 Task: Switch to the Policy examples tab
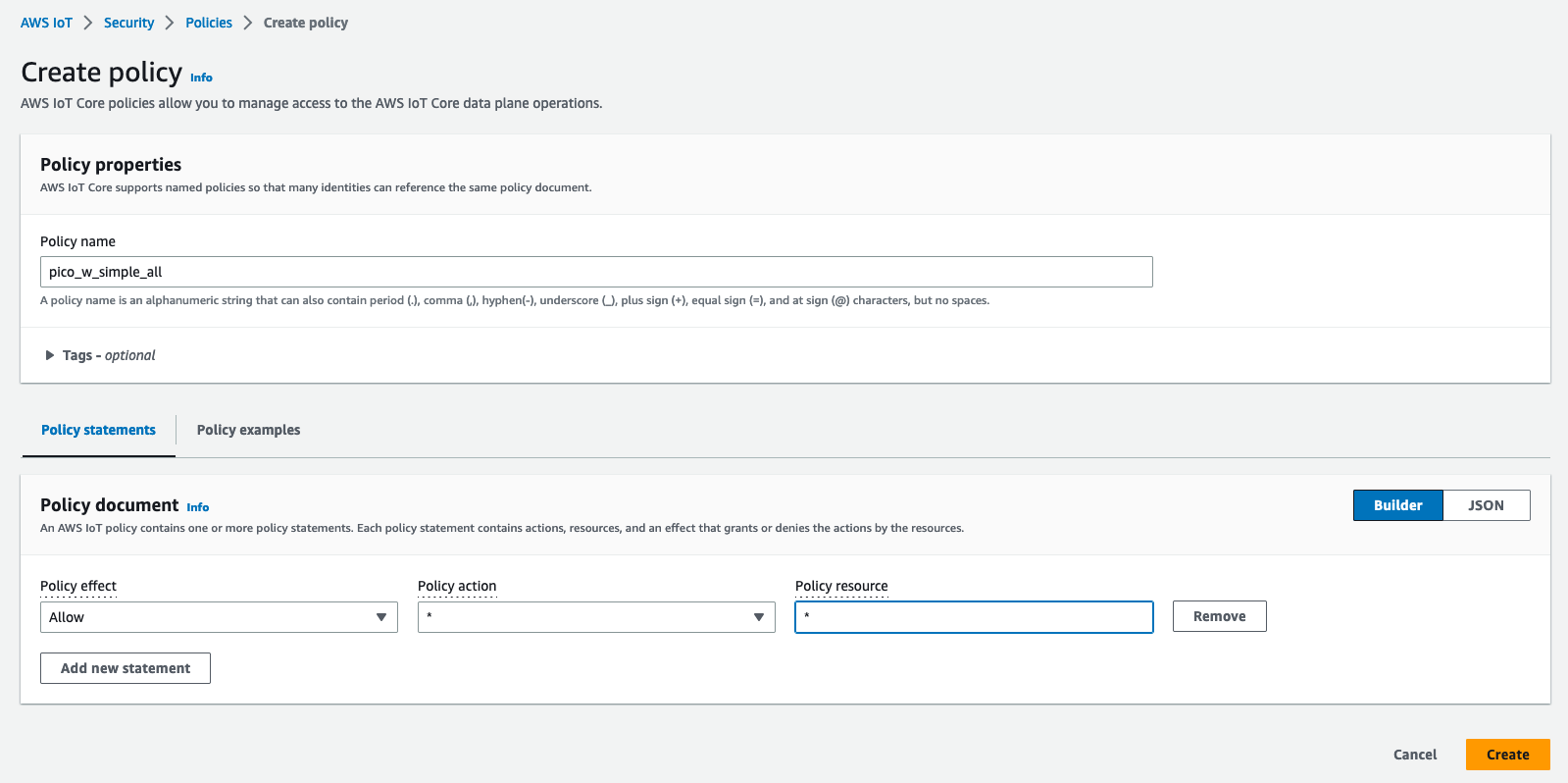248,430
